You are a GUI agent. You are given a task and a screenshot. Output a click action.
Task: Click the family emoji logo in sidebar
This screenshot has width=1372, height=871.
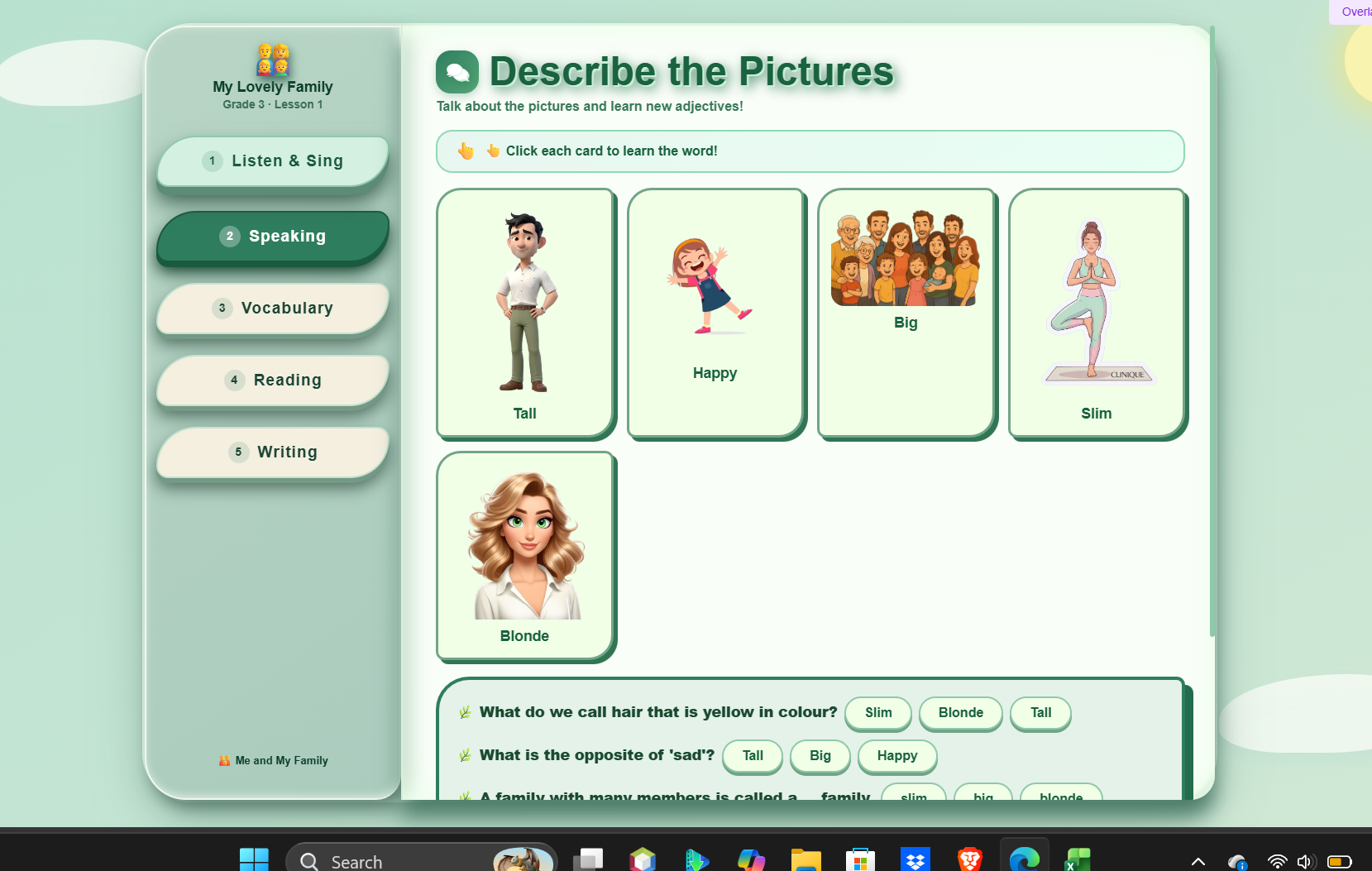pyautogui.click(x=272, y=60)
